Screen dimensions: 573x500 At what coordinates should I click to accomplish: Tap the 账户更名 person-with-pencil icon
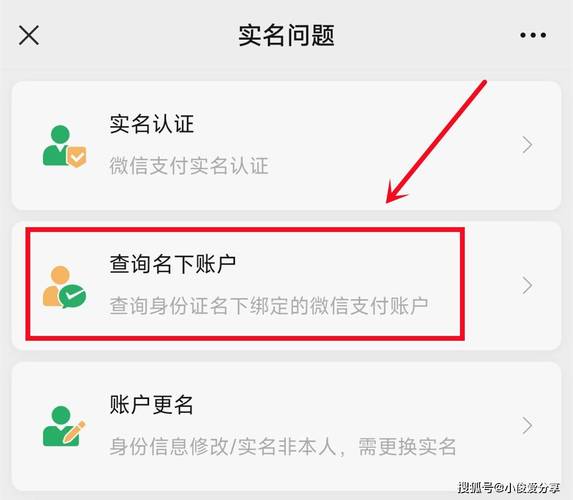point(65,426)
